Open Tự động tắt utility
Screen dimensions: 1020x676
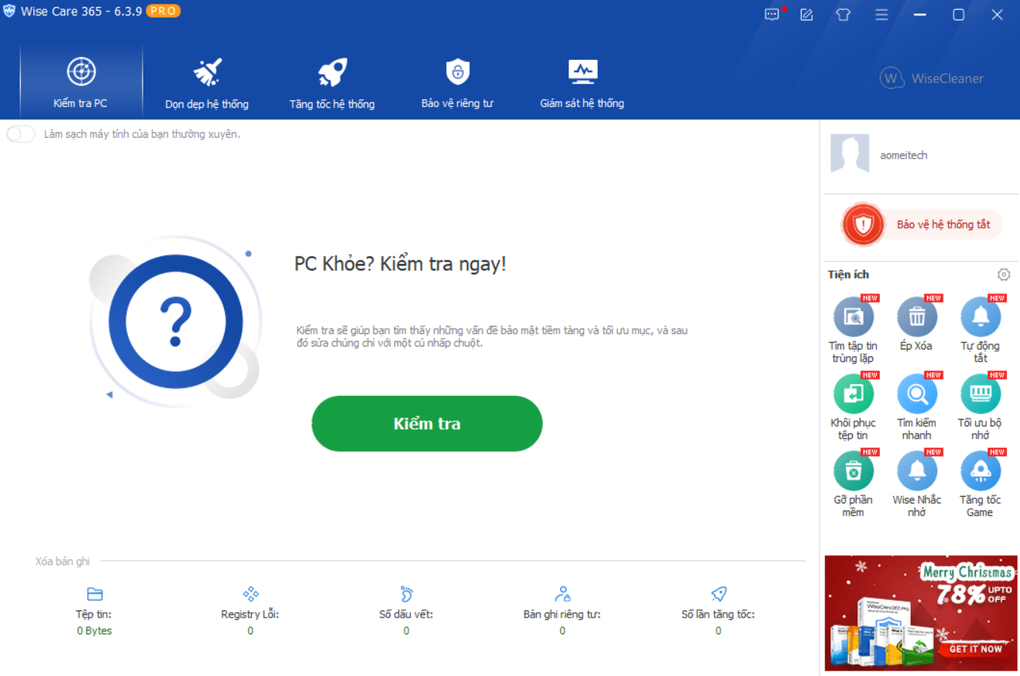980,329
